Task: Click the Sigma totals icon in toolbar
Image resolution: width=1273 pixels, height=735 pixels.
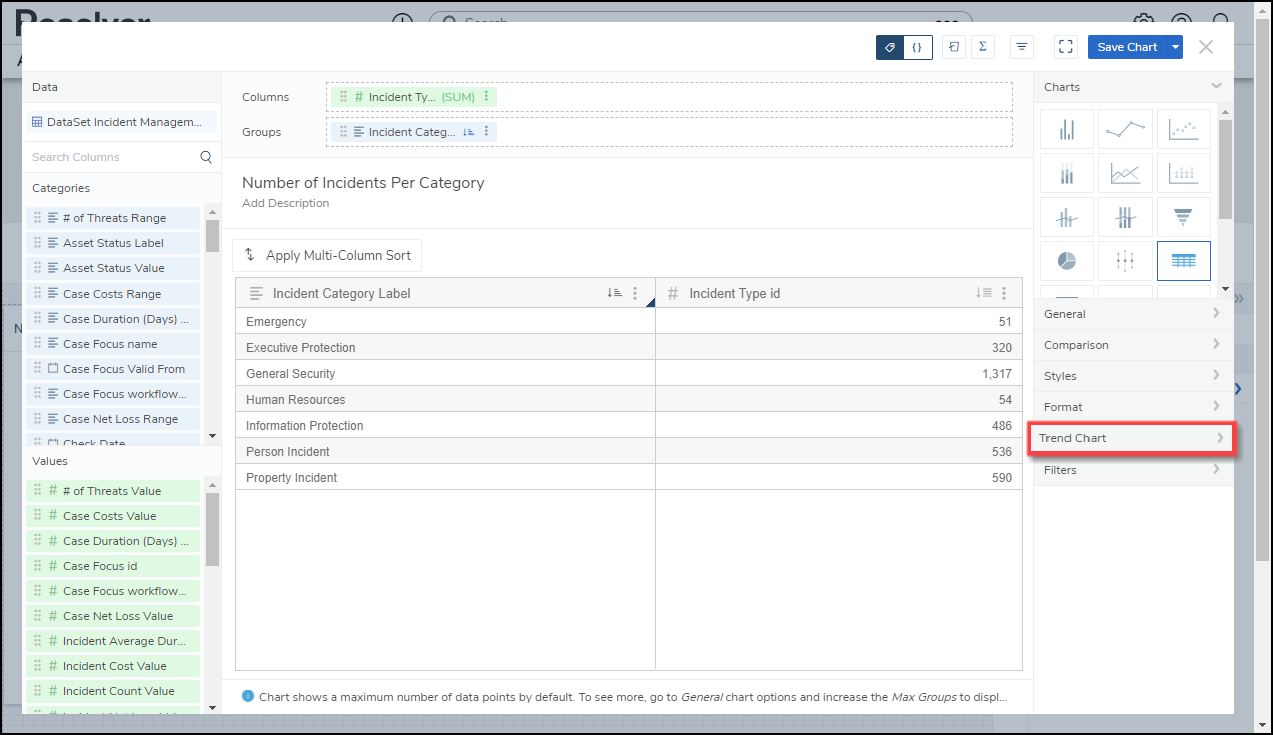Action: (983, 47)
